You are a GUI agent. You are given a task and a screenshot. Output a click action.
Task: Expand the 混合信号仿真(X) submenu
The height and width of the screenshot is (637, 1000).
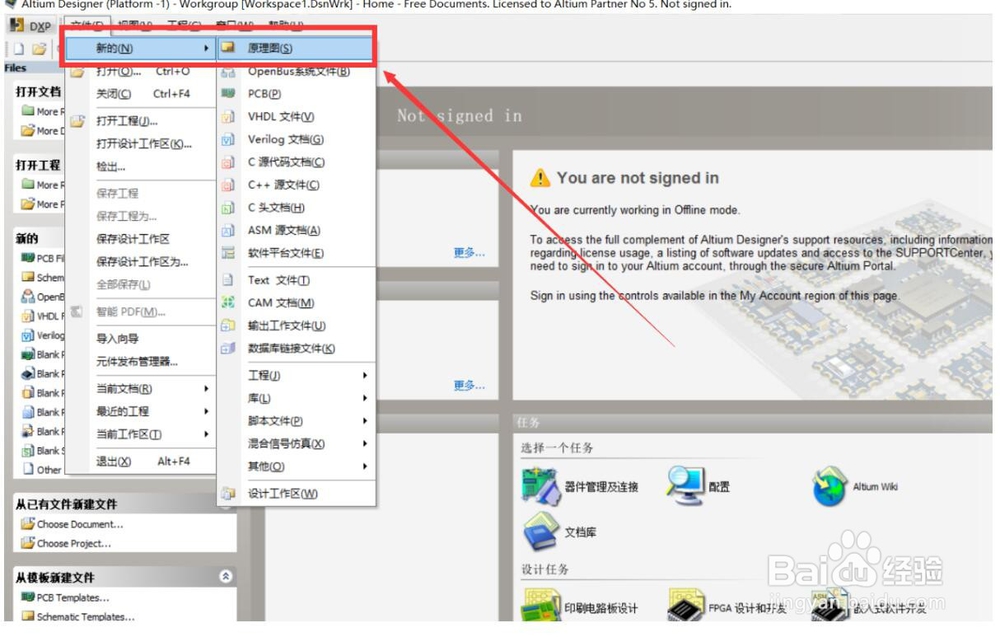coord(296,443)
